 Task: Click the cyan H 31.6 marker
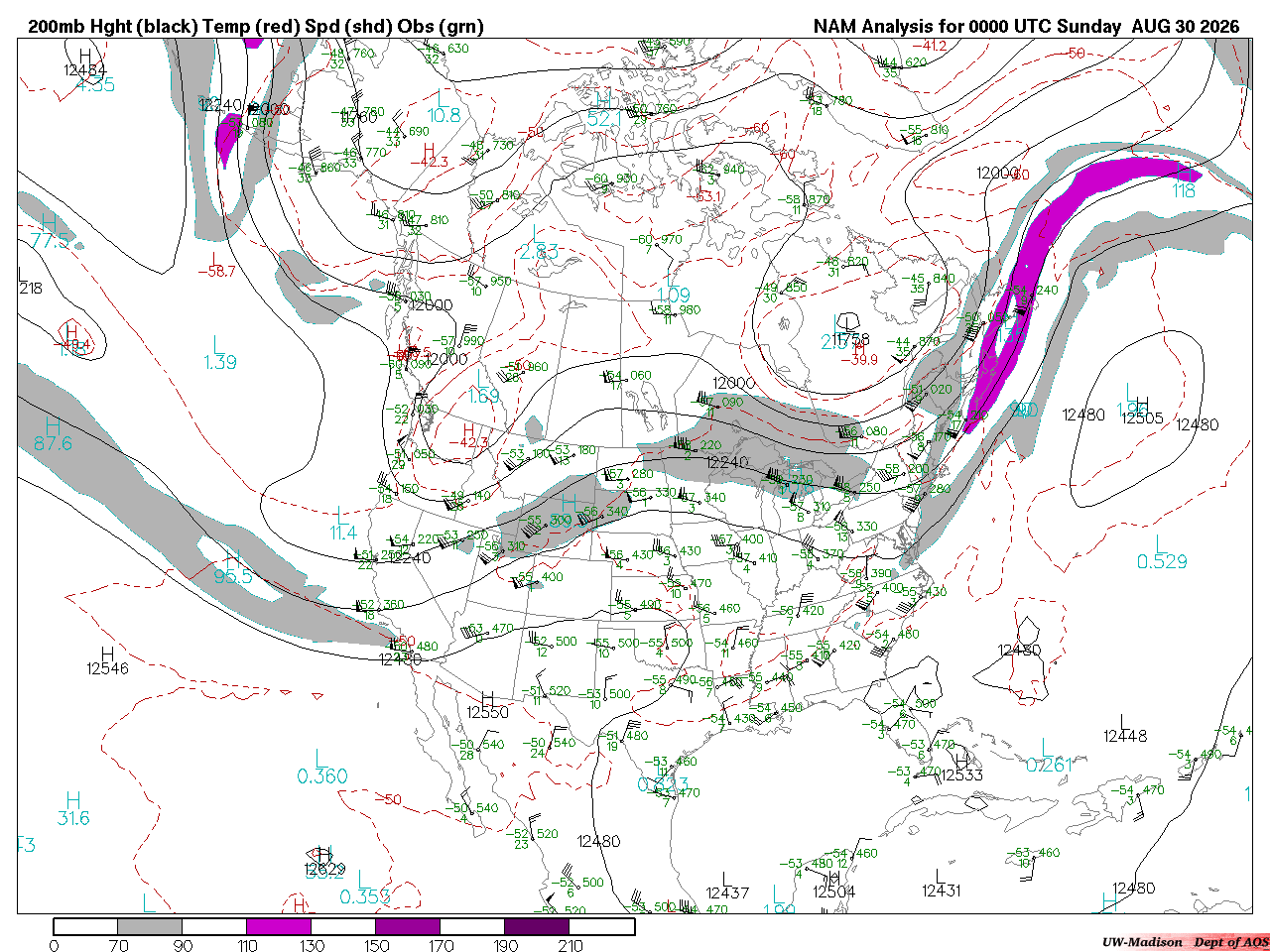point(72,808)
